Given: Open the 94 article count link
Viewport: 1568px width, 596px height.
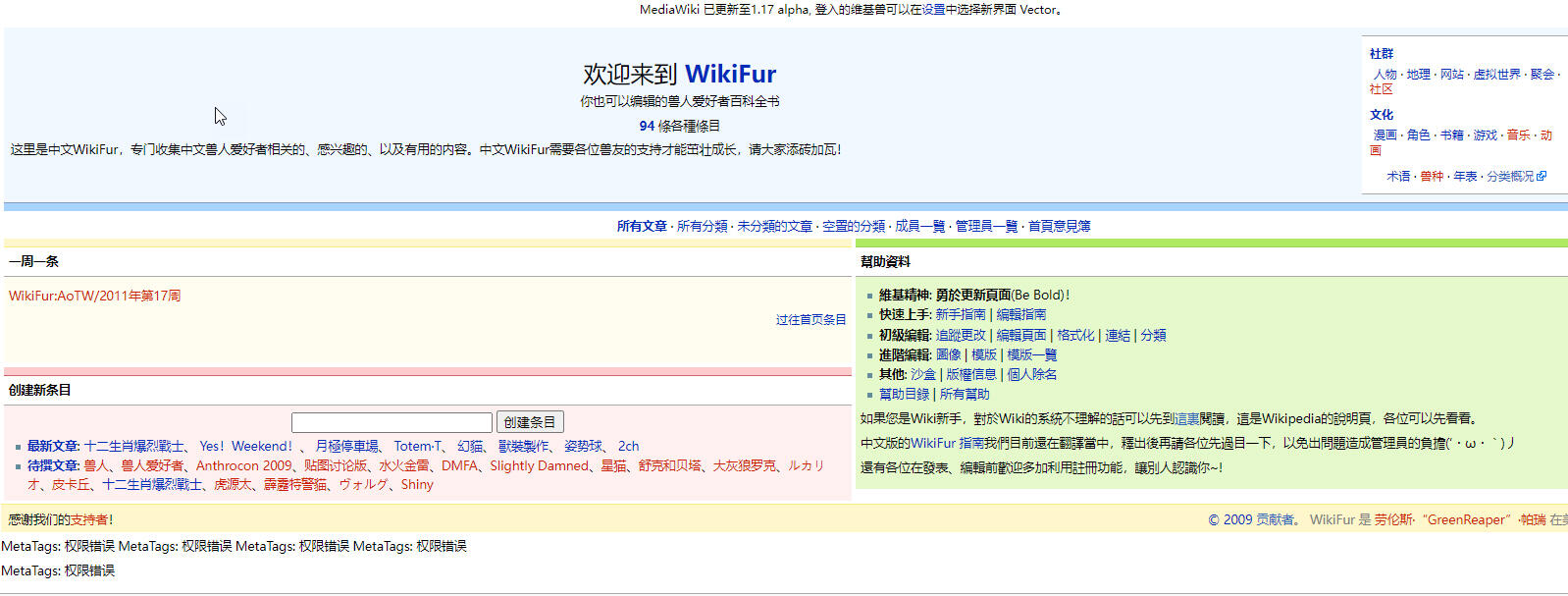Looking at the screenshot, I should (x=647, y=126).
